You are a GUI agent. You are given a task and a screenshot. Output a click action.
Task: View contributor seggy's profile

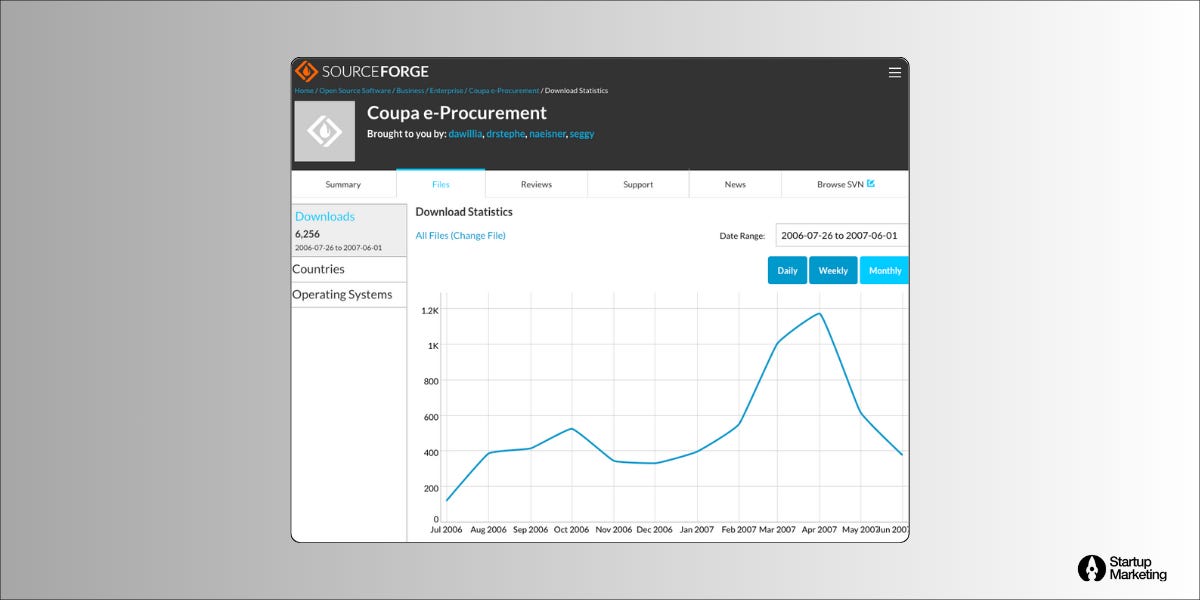[582, 133]
